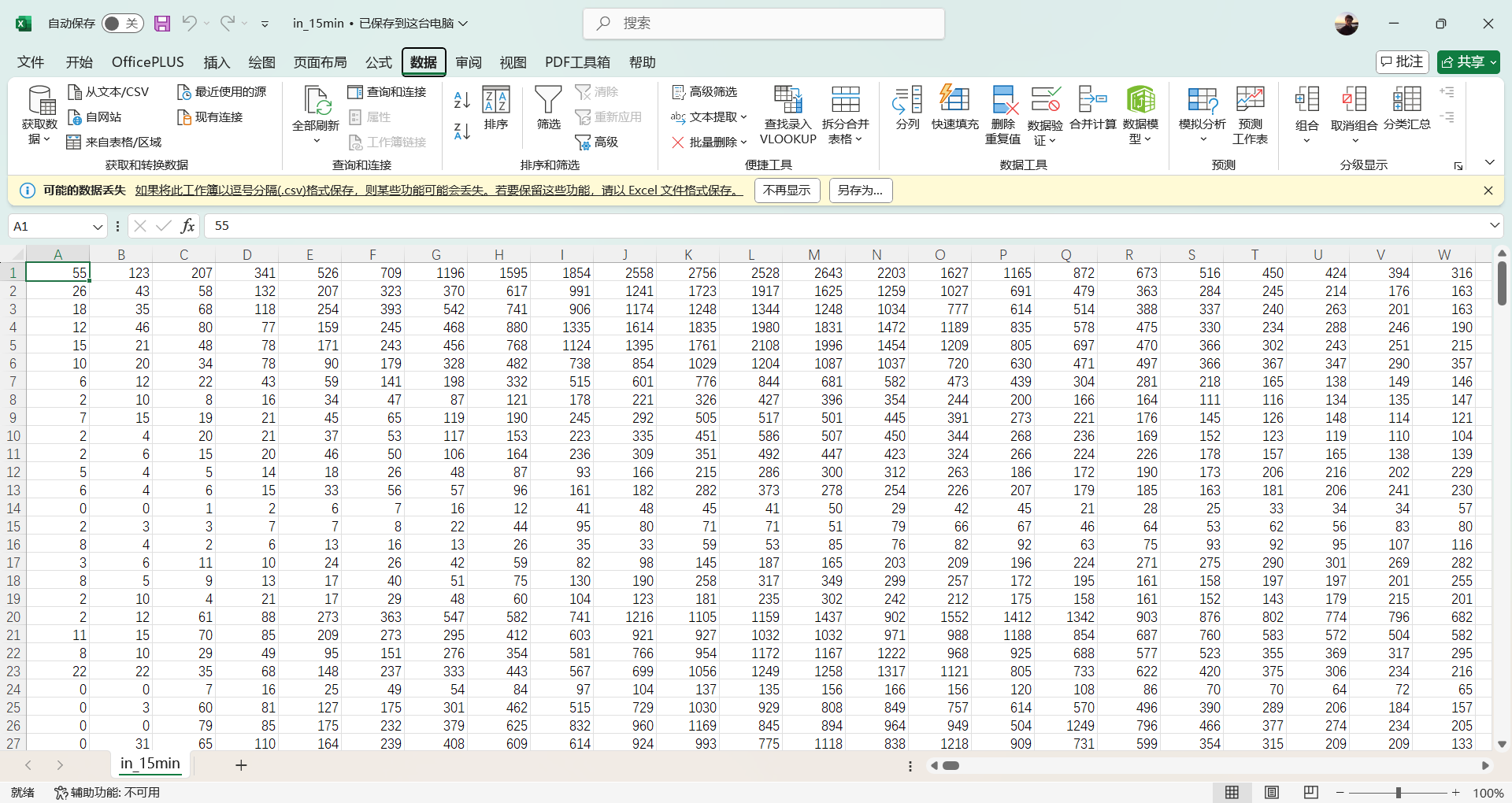This screenshot has height=803, width=1512.
Task: Click Subtotal (分类汇总) icon
Action: [1407, 108]
